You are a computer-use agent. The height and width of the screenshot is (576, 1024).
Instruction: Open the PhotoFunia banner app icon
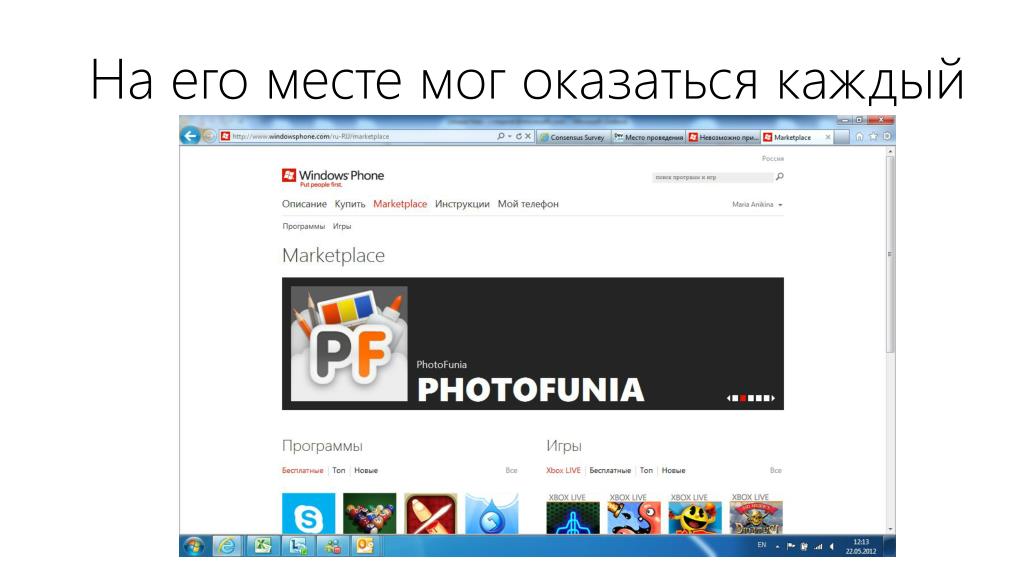349,344
